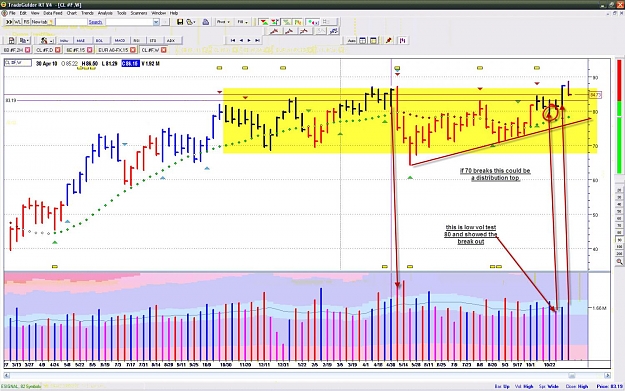Toggle the ADX indicator button
Image resolution: width=625 pixels, height=391 pixels.
click(171, 40)
